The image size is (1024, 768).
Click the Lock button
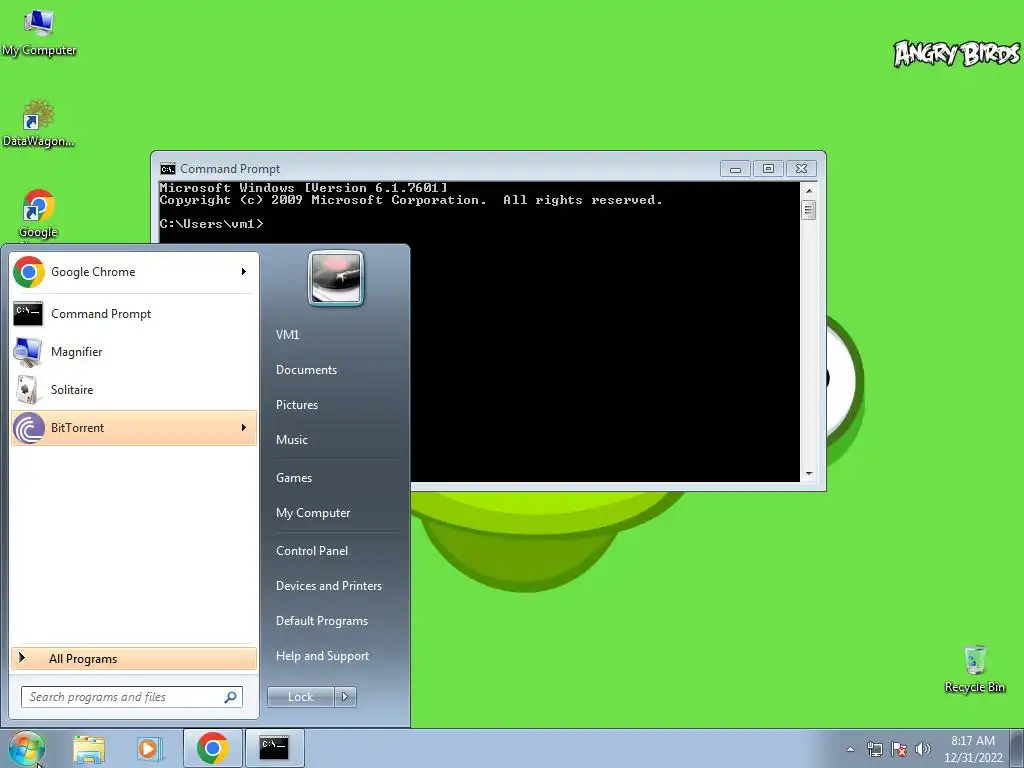(300, 697)
